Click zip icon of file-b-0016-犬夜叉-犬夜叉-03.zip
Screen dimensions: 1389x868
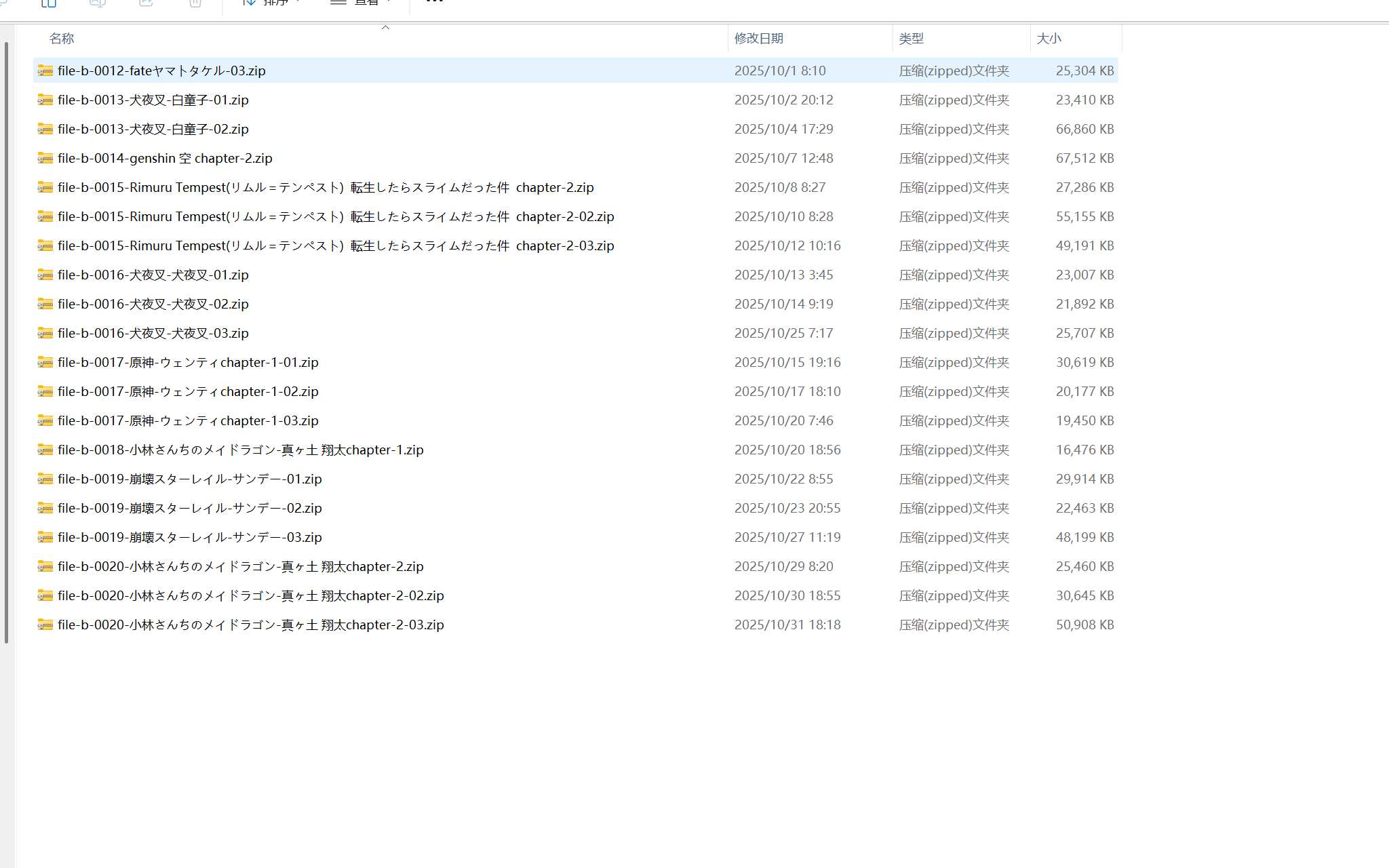point(45,333)
